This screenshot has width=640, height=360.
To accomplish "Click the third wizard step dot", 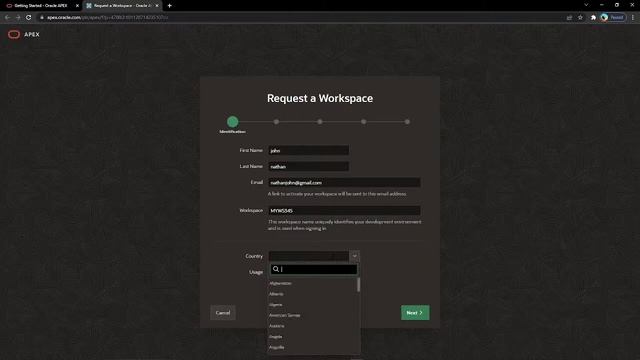I will click(320, 122).
